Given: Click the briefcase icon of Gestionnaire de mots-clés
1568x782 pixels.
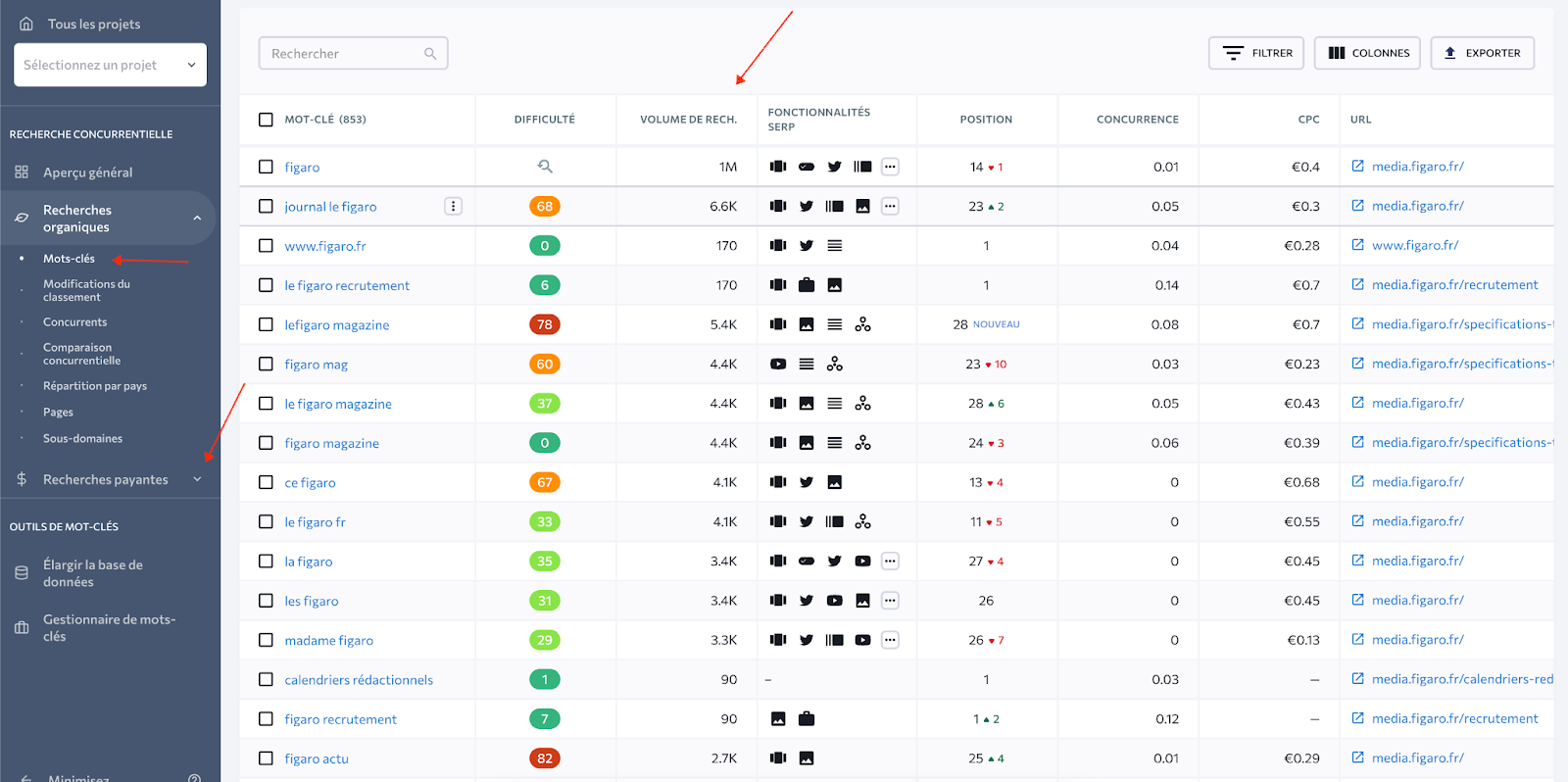Looking at the screenshot, I should pos(22,627).
